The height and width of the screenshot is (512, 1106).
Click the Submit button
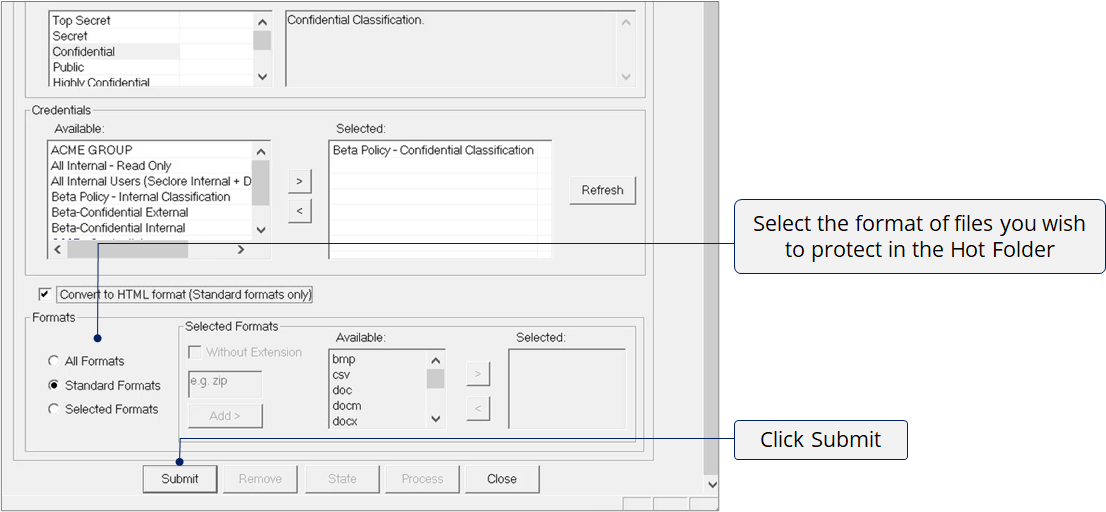pos(180,479)
